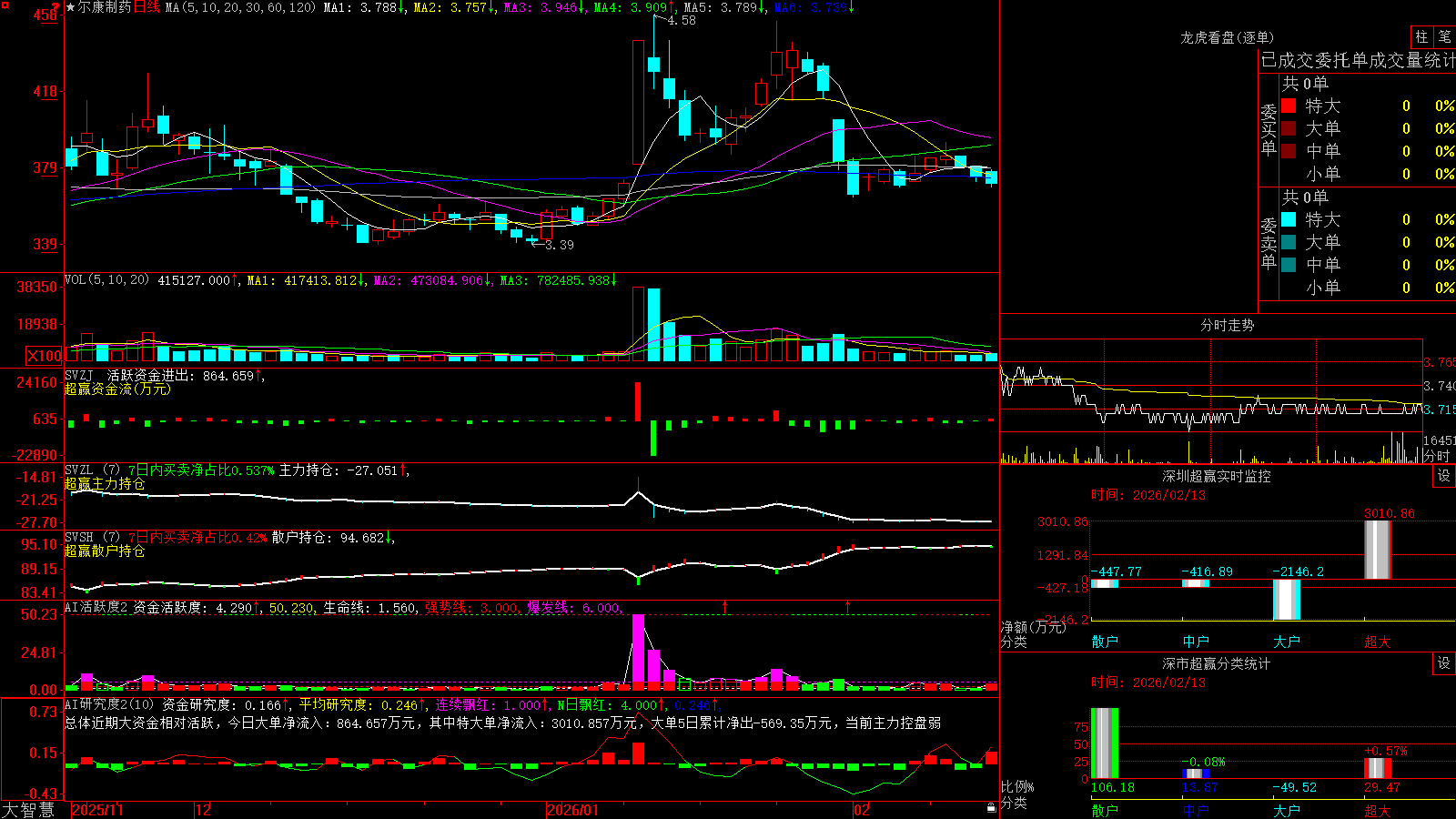Image resolution: width=1456 pixels, height=819 pixels.
Task: Click the 大户 bar valued -2146.2
Action: tap(1287, 600)
